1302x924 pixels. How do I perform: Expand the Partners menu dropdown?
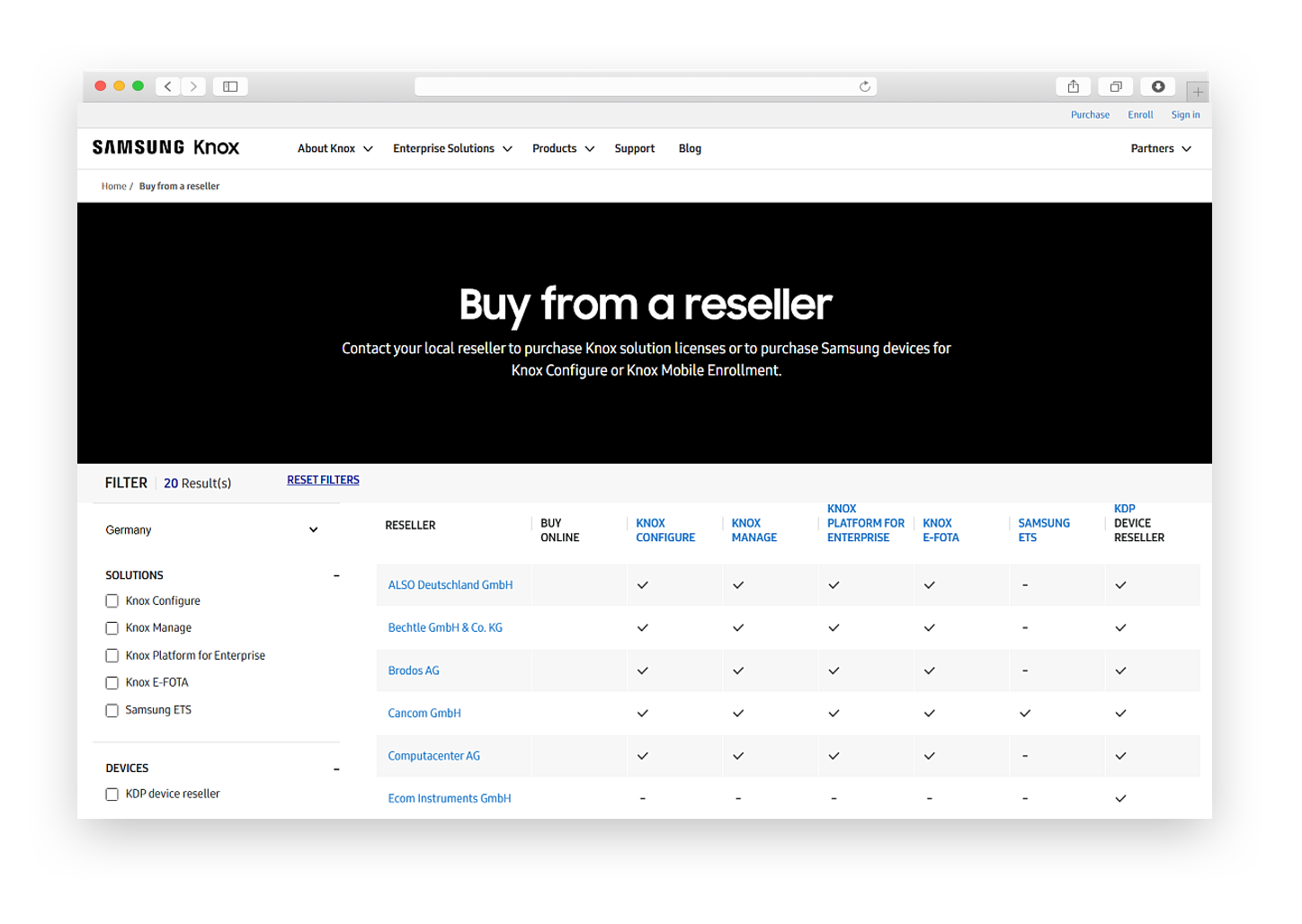coord(1160,149)
